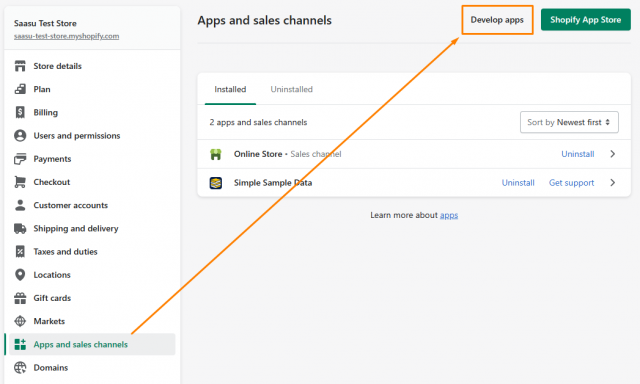Select the Installed tab
640x384 pixels.
point(230,89)
